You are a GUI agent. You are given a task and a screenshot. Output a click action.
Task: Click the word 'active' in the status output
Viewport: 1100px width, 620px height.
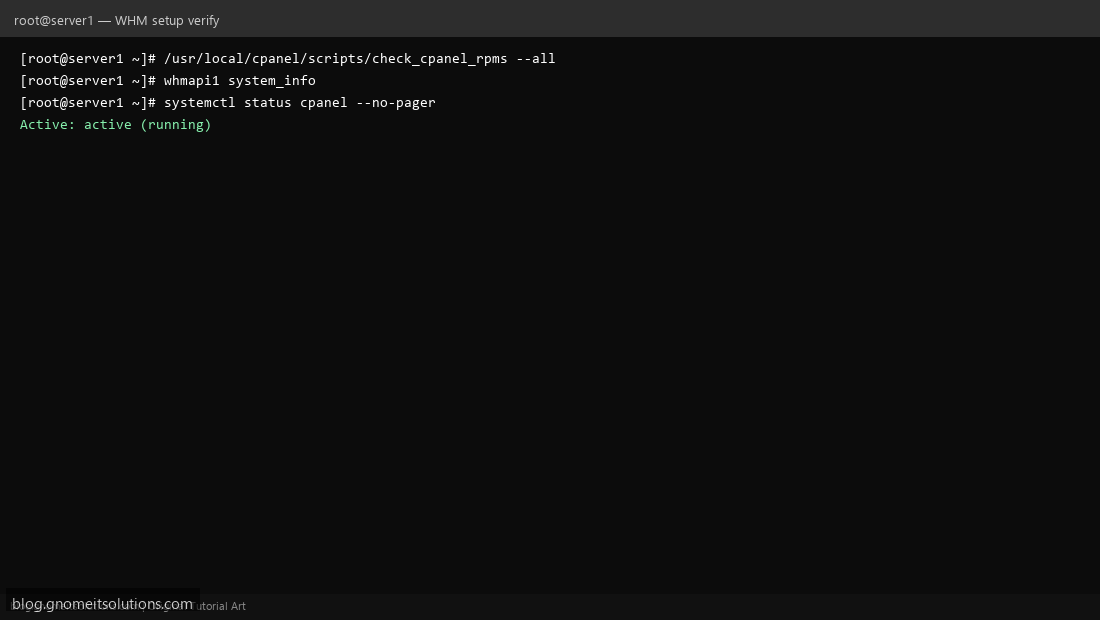coord(107,125)
